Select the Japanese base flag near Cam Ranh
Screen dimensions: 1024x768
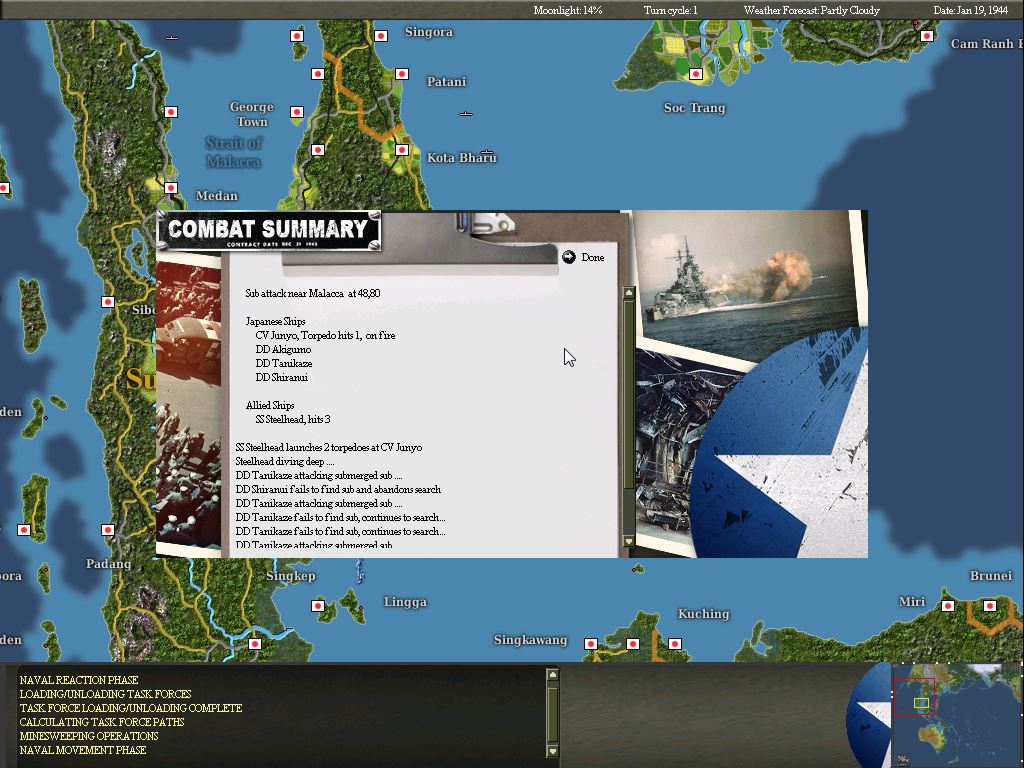pos(927,36)
